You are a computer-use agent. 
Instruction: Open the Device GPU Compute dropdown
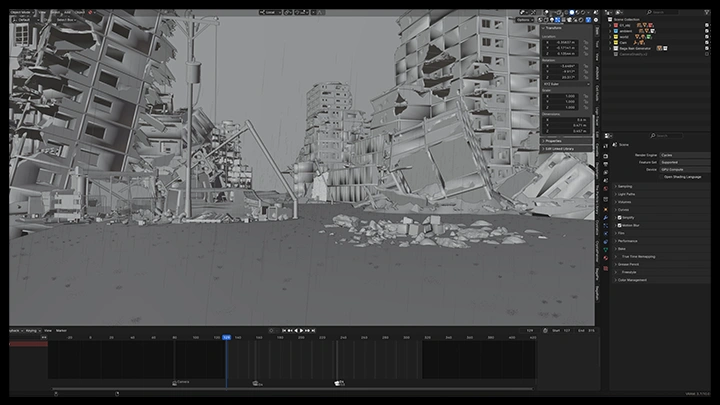coord(685,169)
